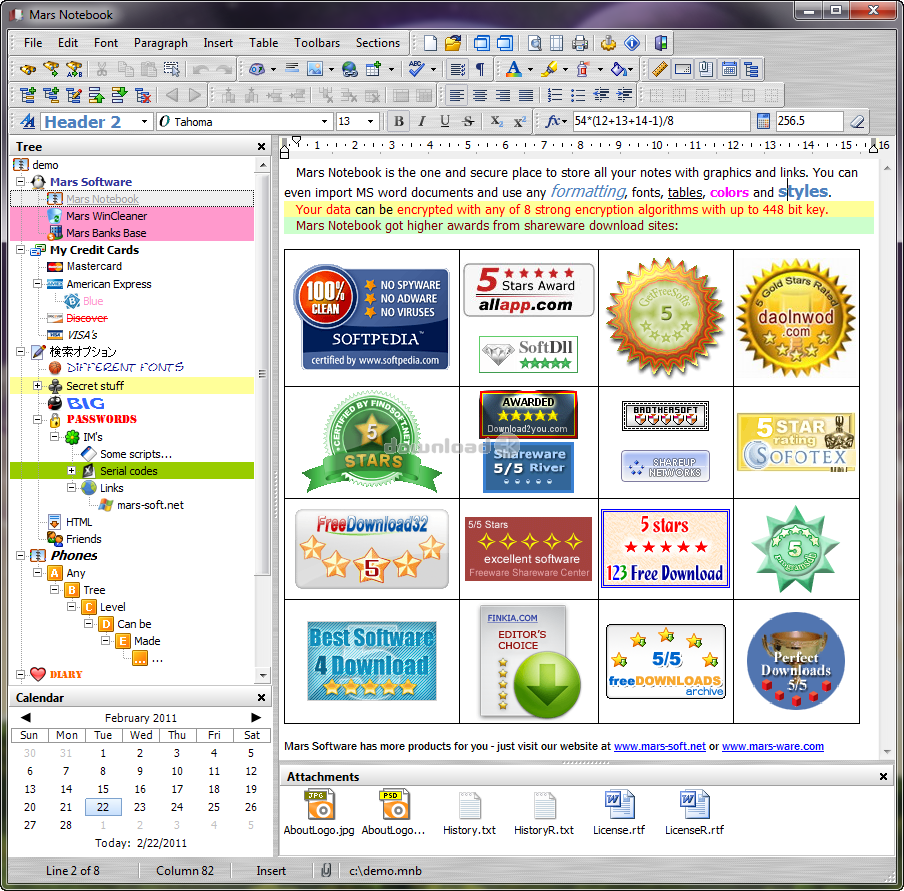904x891 pixels.
Task: Click the spell check ABC icon
Action: pos(416,69)
